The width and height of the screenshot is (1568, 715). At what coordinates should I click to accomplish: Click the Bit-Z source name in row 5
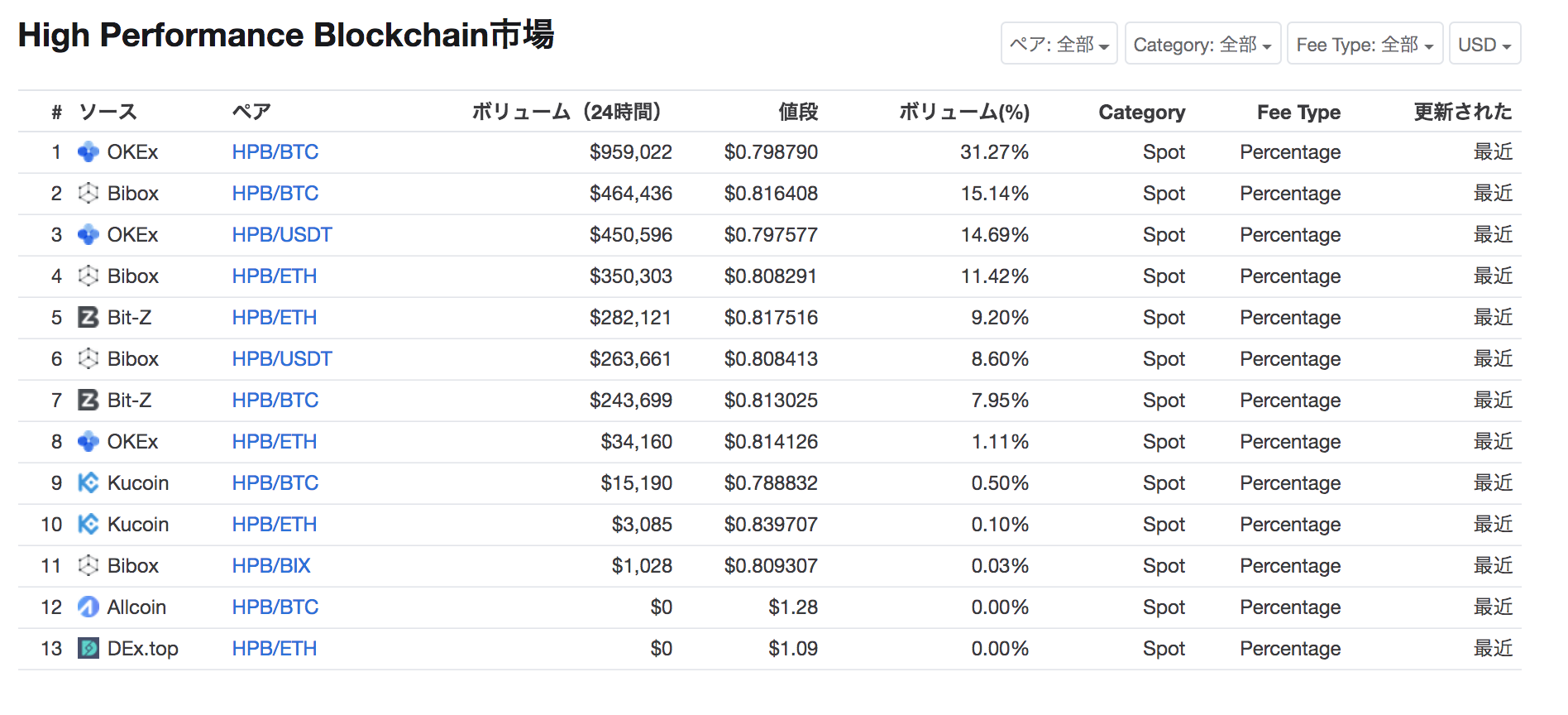(x=129, y=318)
